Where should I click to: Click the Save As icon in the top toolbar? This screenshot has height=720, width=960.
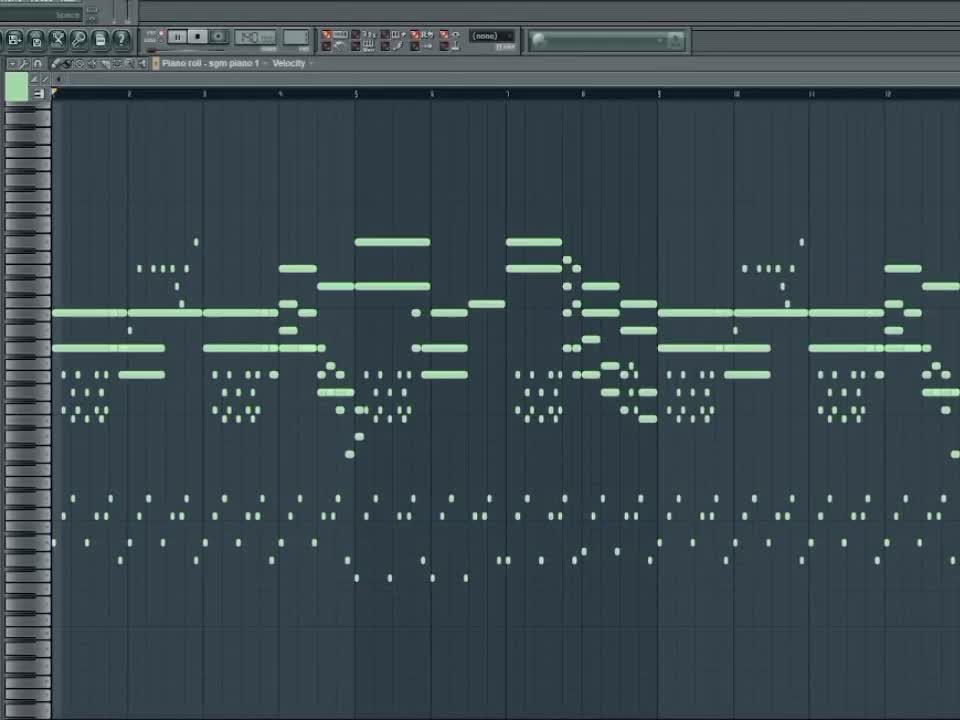14,40
